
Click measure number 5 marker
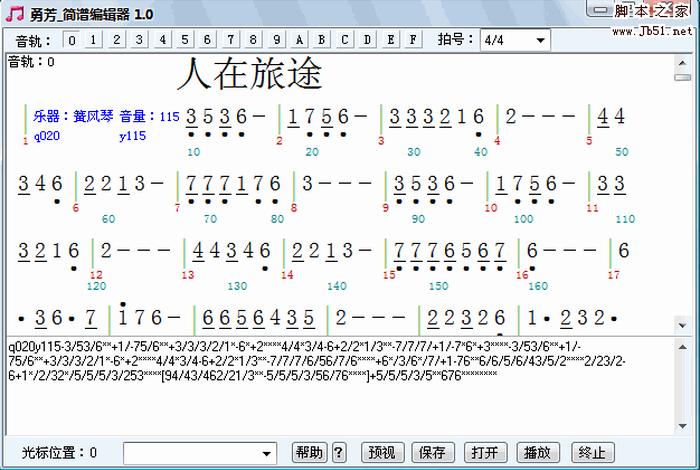[589, 141]
